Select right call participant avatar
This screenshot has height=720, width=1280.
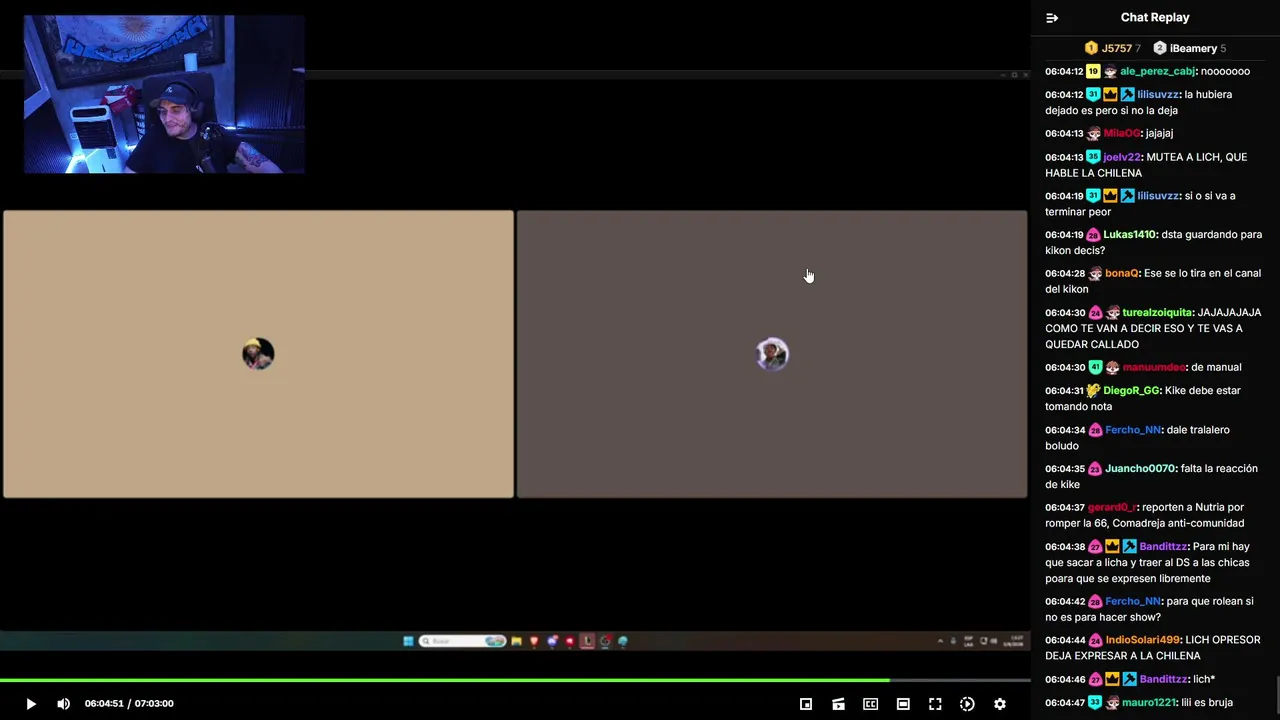click(772, 354)
